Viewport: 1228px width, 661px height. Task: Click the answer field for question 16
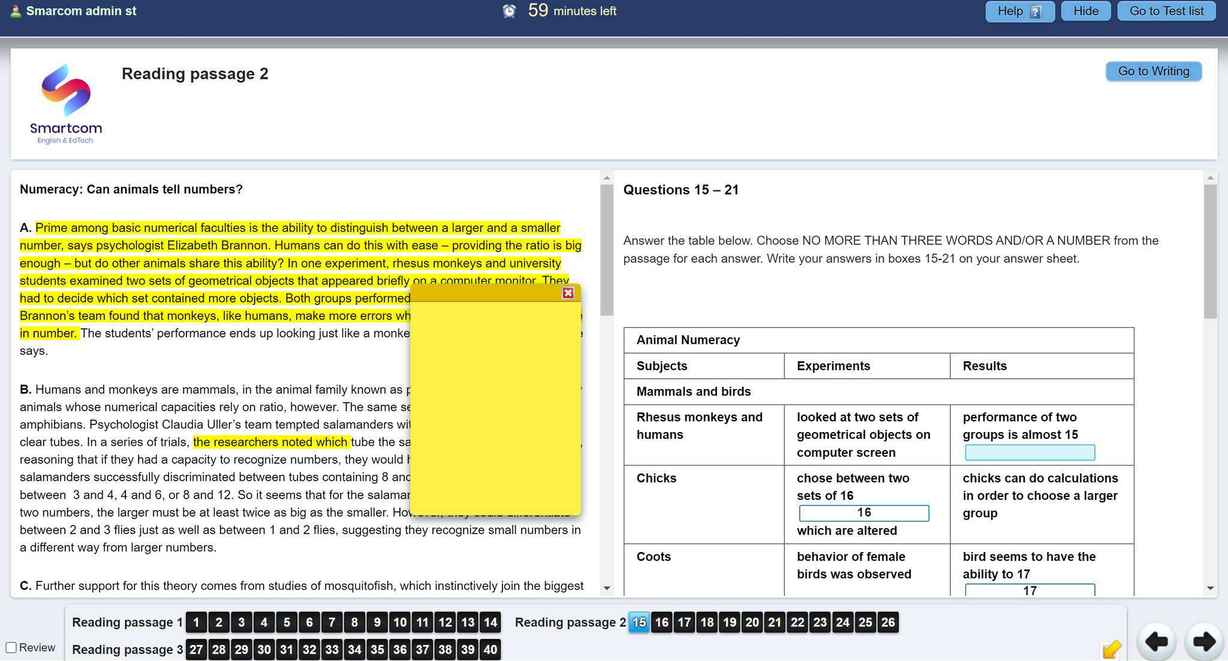[x=864, y=513]
